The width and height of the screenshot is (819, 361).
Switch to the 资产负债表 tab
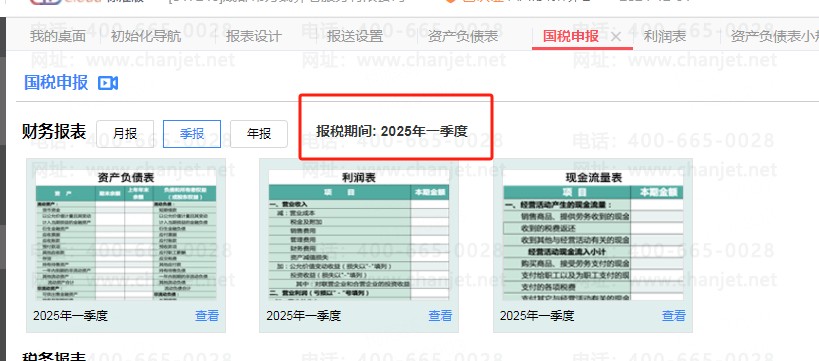pyautogui.click(x=463, y=36)
